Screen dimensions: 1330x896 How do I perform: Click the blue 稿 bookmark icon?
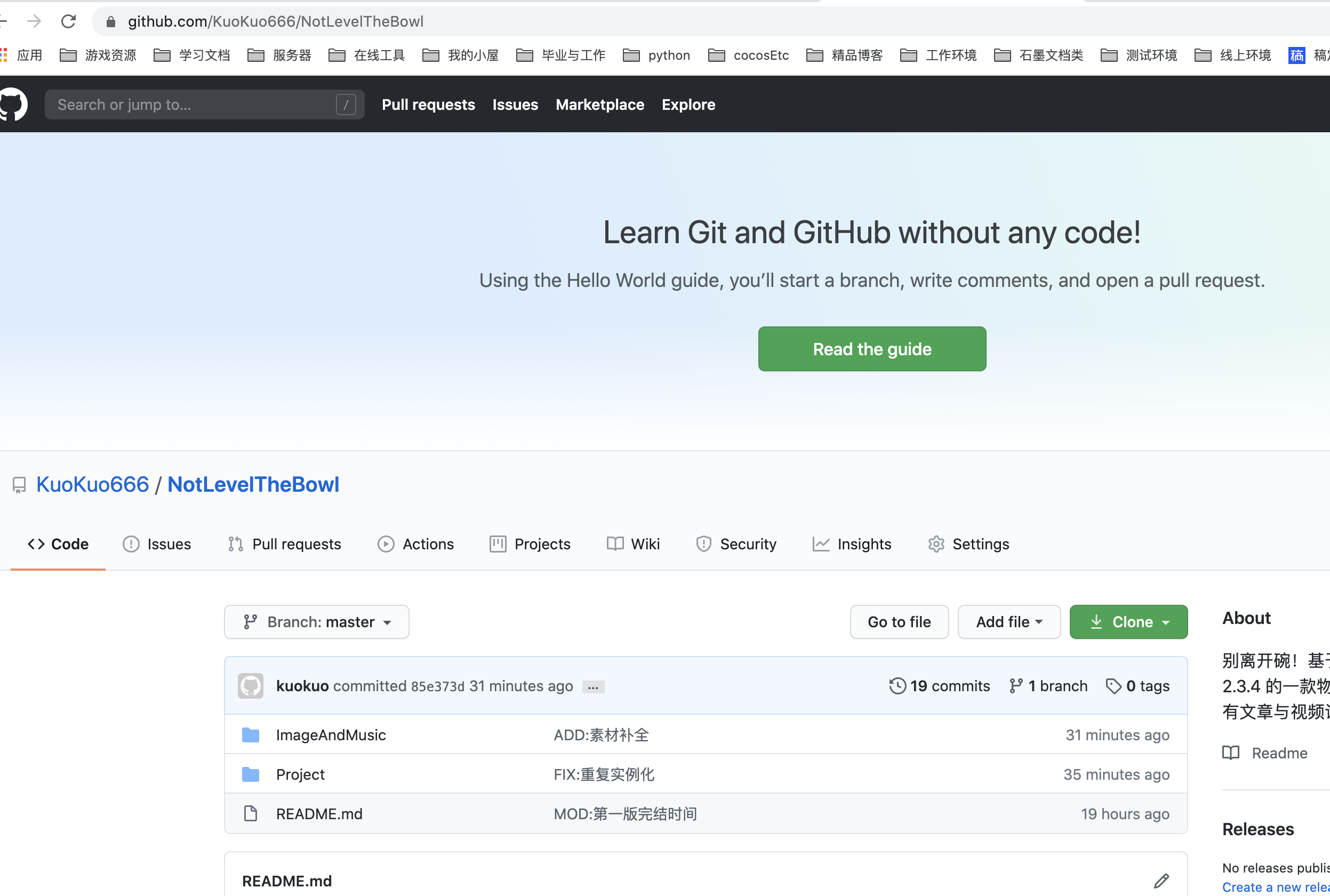(x=1296, y=55)
